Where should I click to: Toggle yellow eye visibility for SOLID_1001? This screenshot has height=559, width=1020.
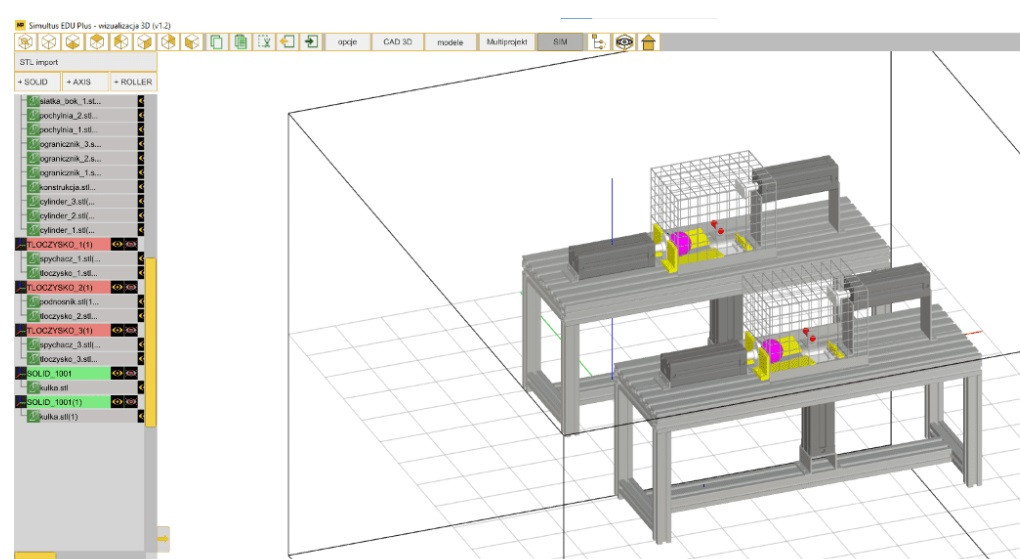coord(117,374)
